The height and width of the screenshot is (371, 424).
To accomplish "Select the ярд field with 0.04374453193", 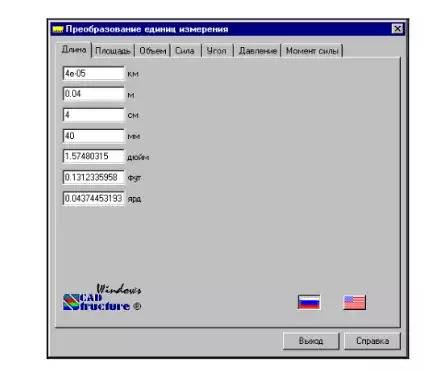I will [93, 198].
